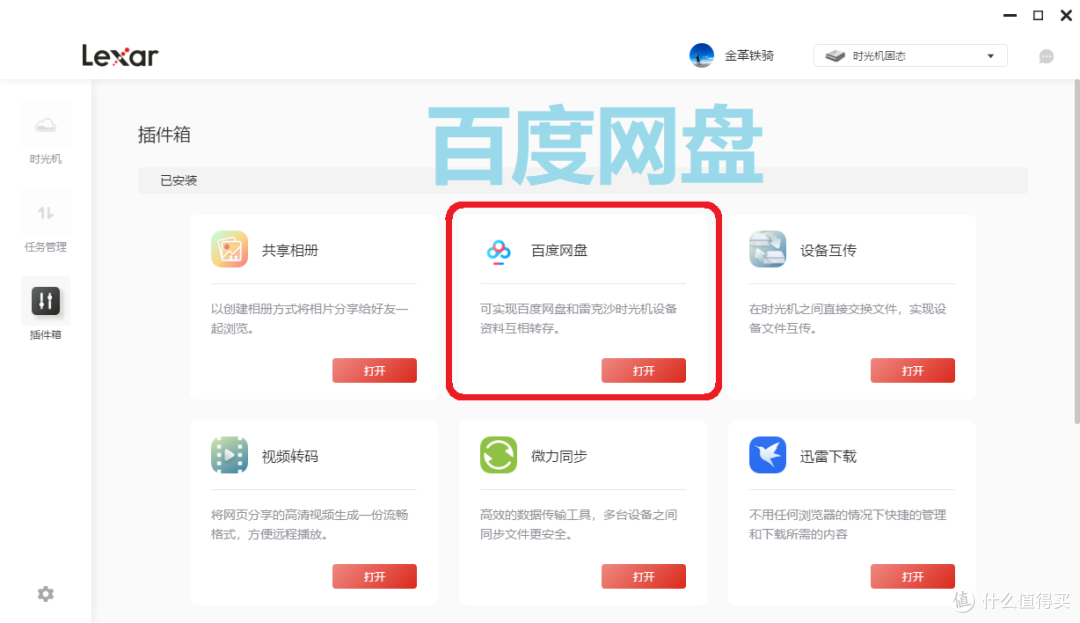Click the vertical scrollbar on right
The height and width of the screenshot is (623, 1080).
(x=1076, y=252)
